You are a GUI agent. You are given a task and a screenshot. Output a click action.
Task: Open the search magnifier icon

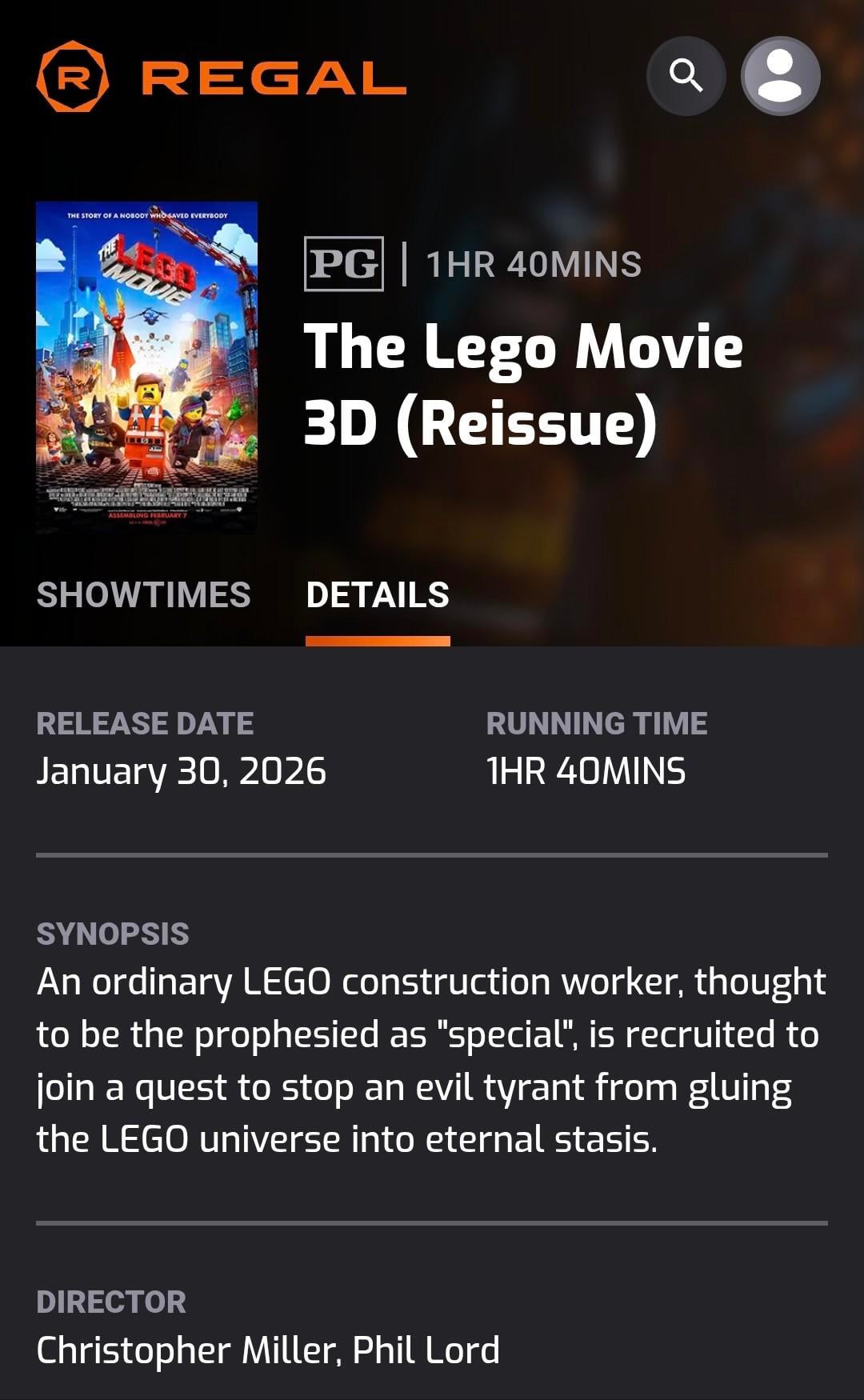(x=686, y=76)
